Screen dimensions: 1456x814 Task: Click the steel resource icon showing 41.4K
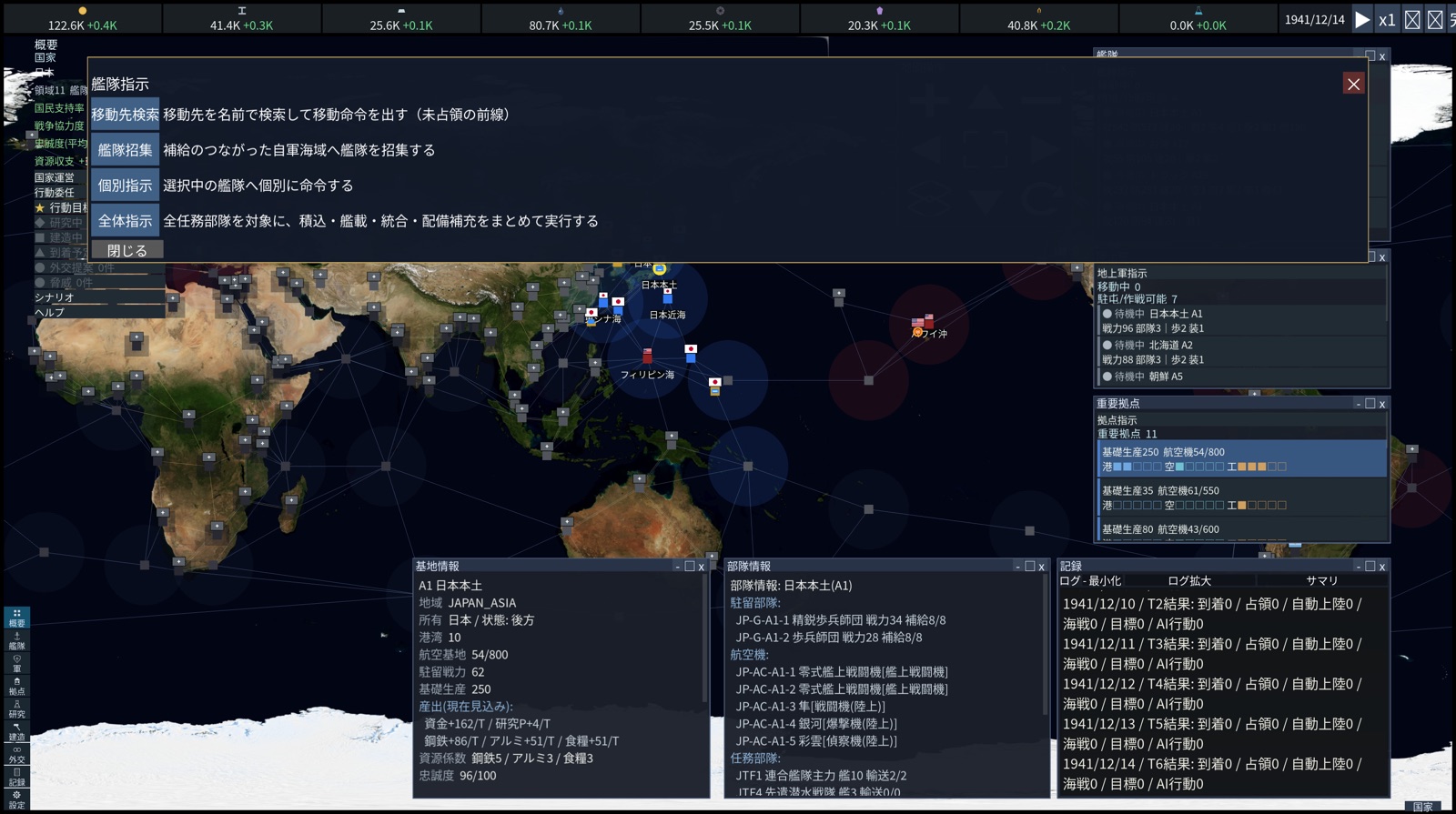pyautogui.click(x=242, y=11)
